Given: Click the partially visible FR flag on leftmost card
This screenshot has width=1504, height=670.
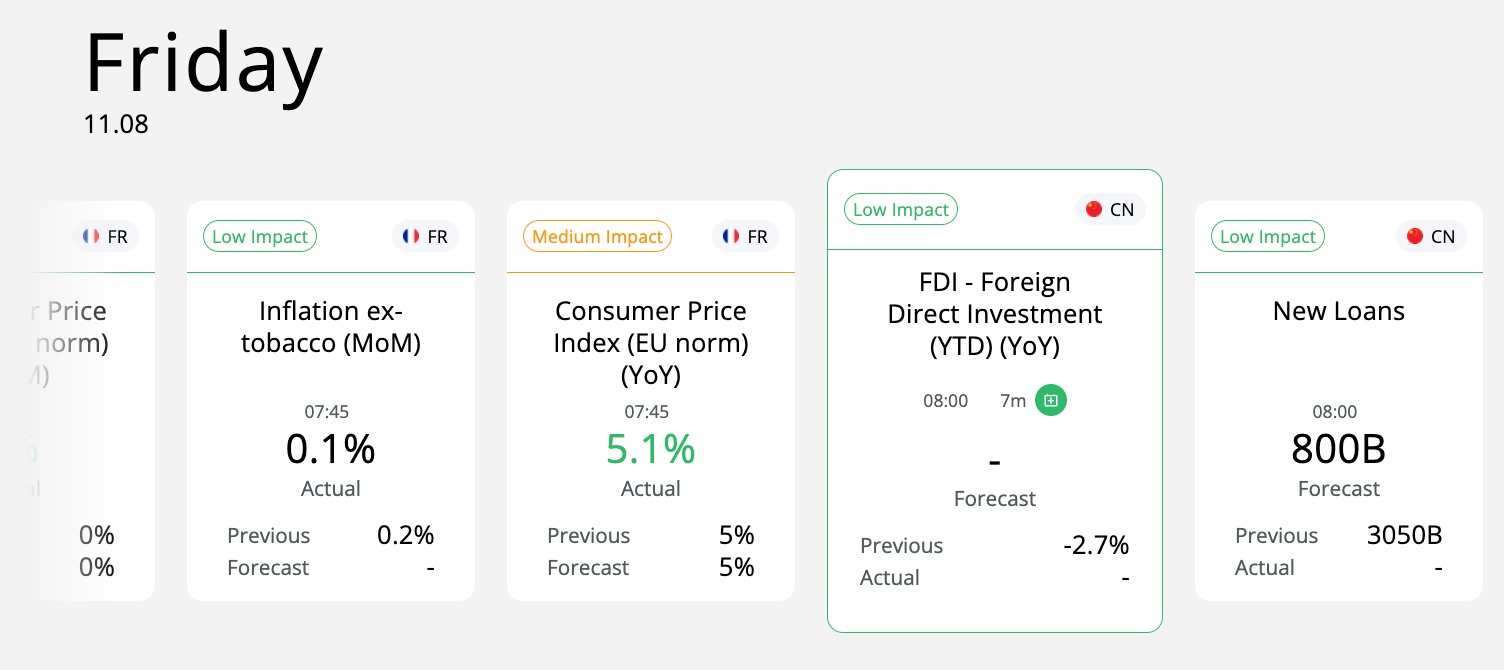Looking at the screenshot, I should click(105, 236).
